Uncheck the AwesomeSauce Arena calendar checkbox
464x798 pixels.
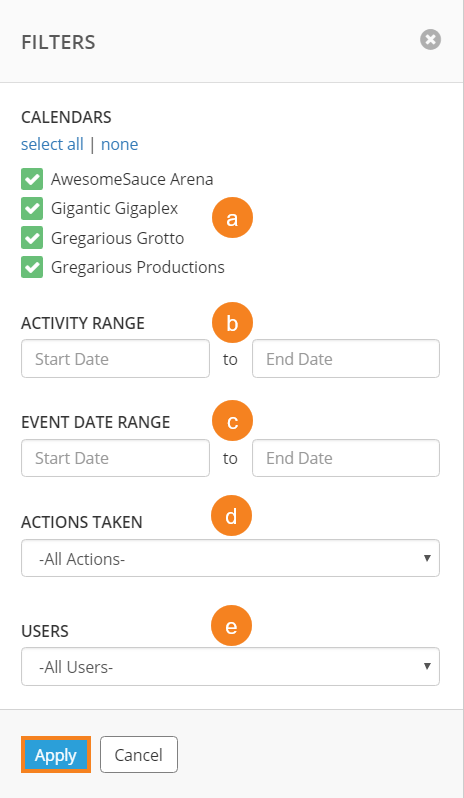coord(32,179)
